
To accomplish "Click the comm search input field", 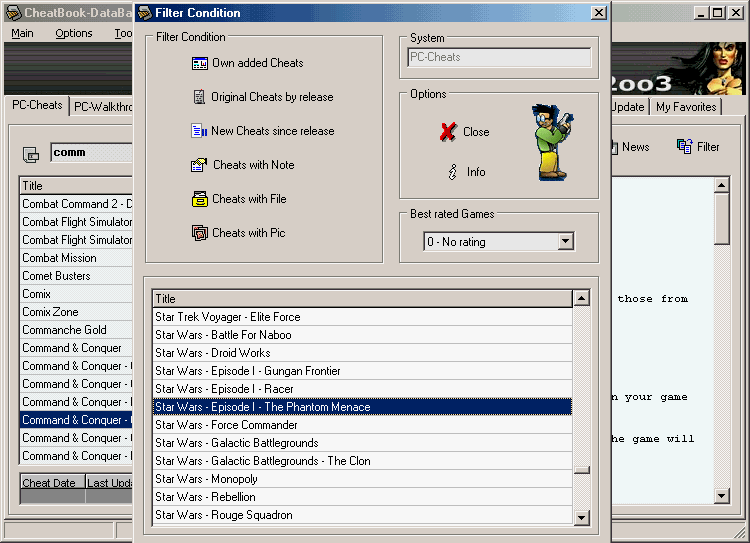I will pos(90,153).
